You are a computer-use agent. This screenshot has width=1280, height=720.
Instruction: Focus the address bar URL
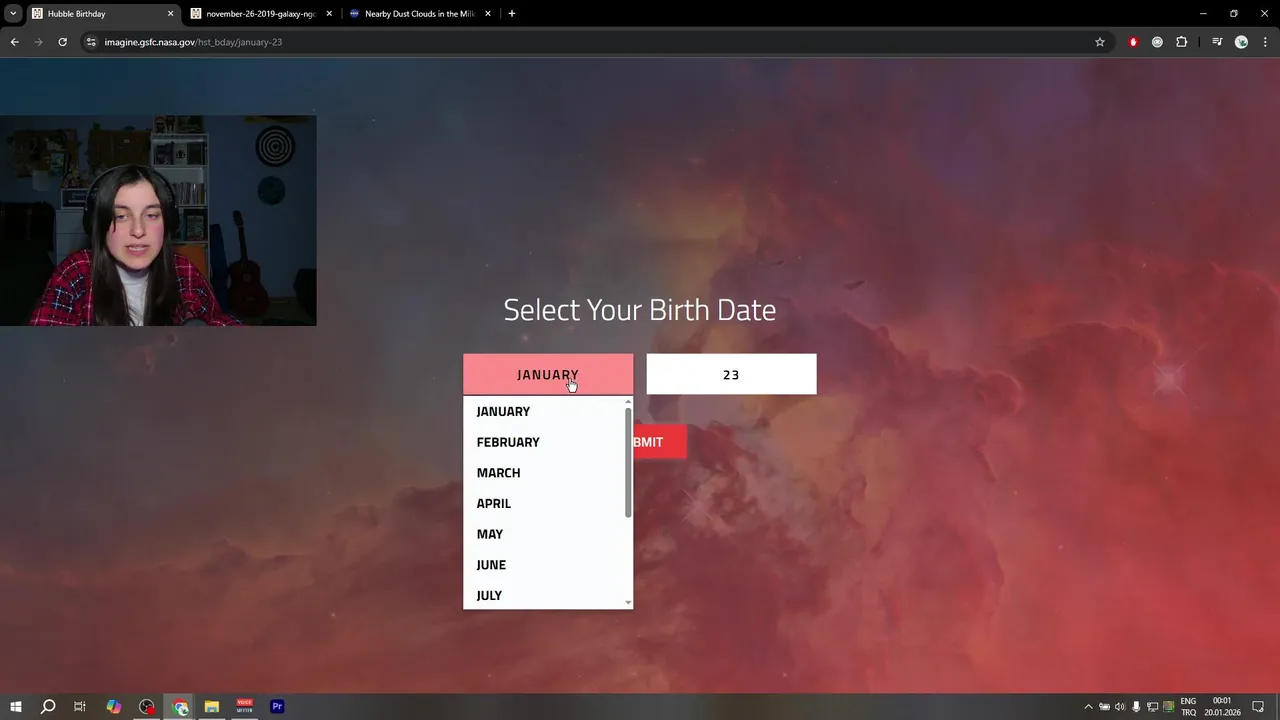[x=193, y=42]
